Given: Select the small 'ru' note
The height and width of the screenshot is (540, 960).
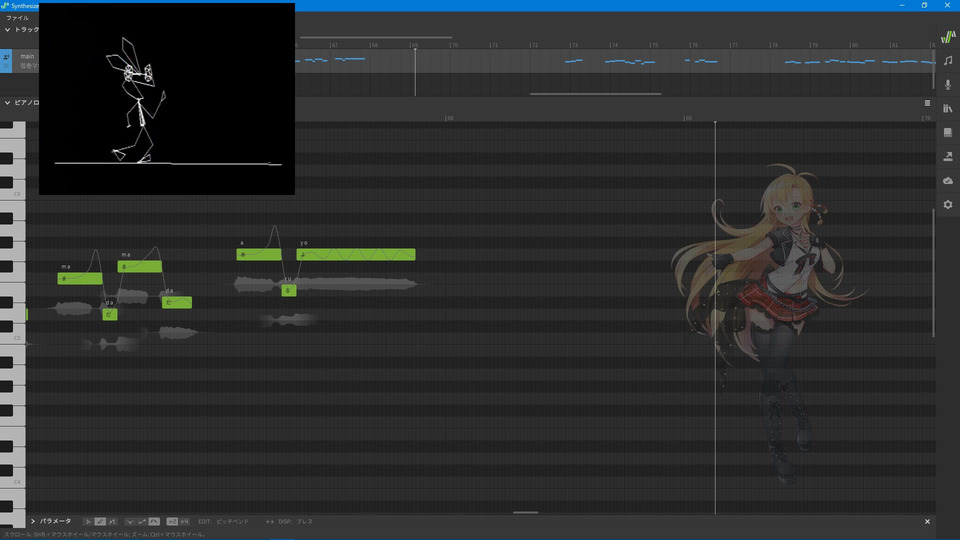Looking at the screenshot, I should [289, 290].
